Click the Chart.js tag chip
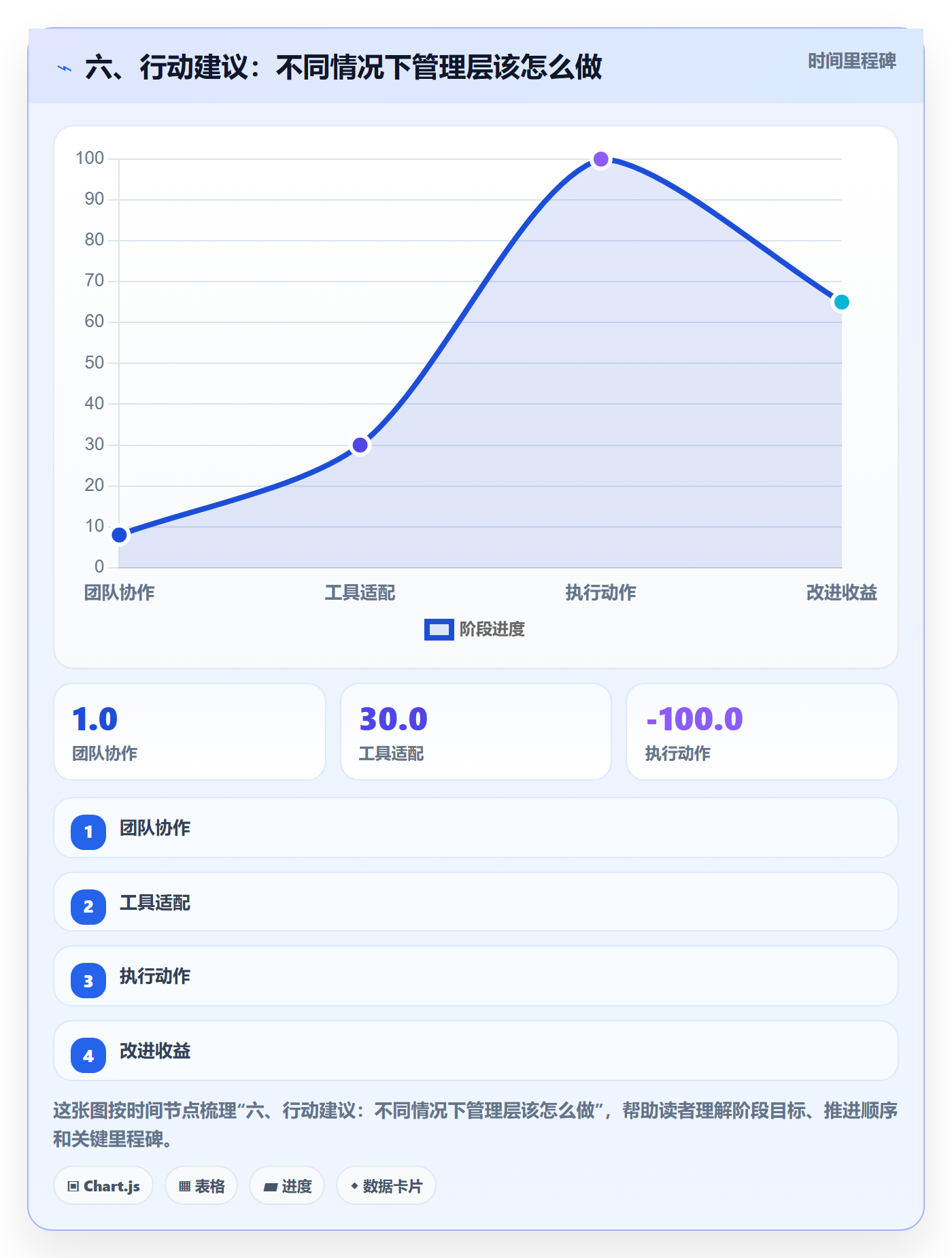 tap(103, 1186)
